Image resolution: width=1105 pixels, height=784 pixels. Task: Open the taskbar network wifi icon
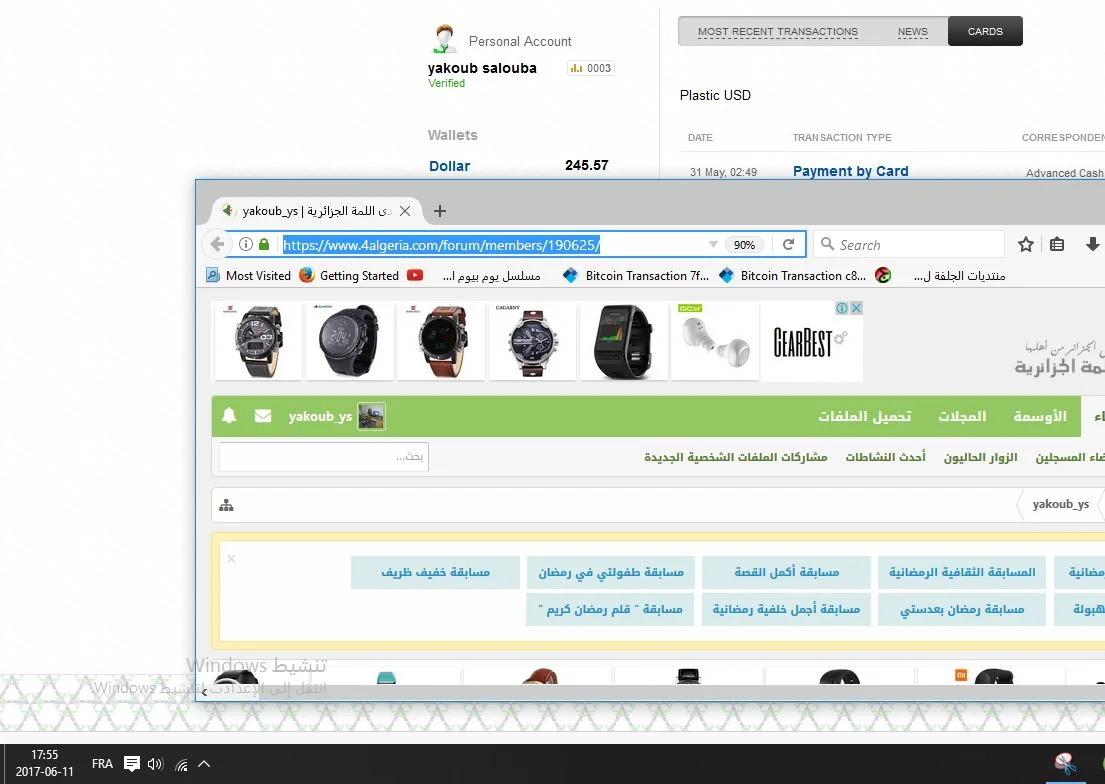(182, 764)
